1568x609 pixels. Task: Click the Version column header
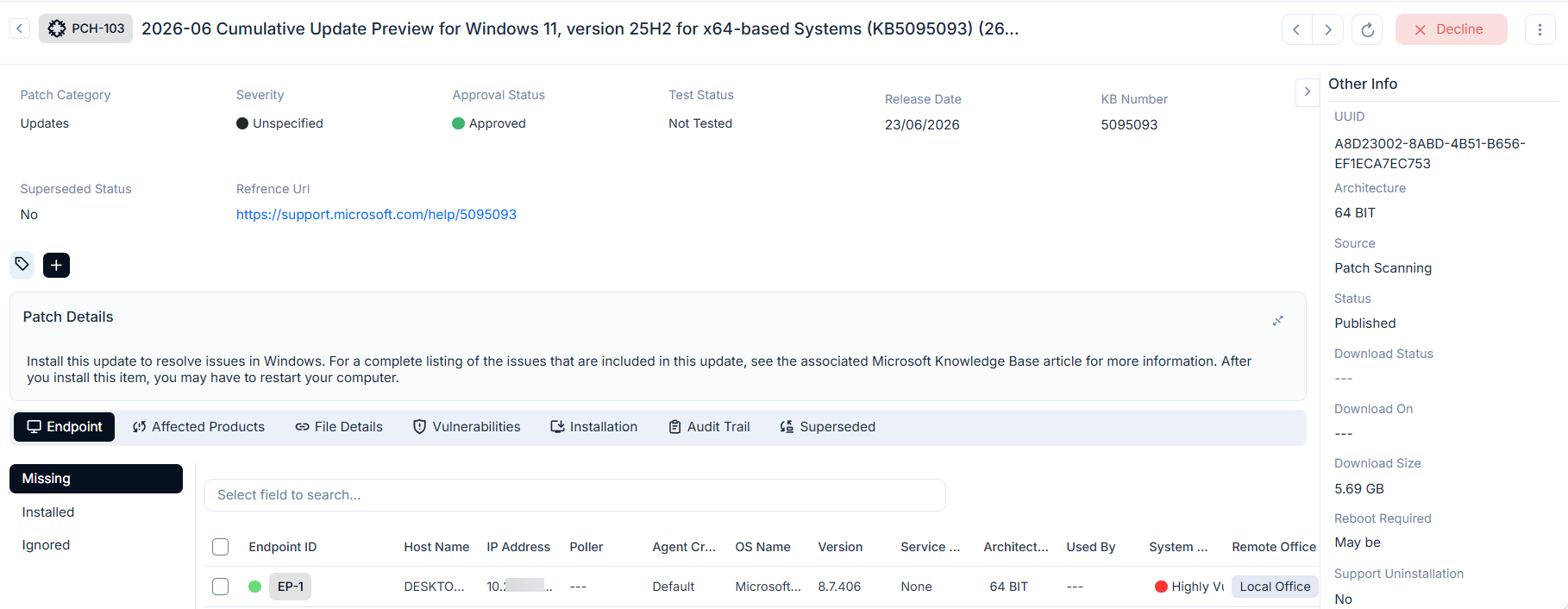click(x=840, y=547)
